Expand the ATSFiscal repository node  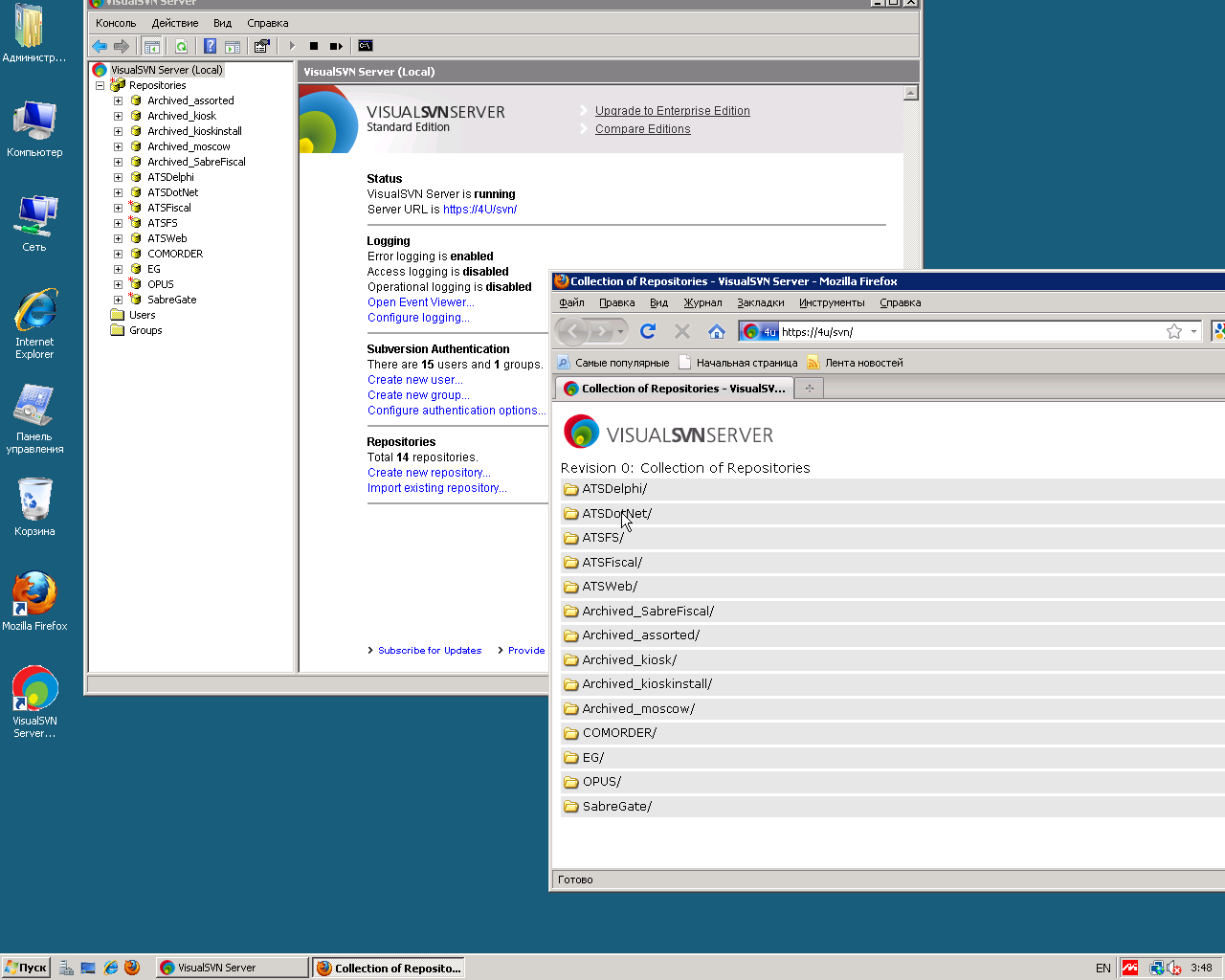118,208
